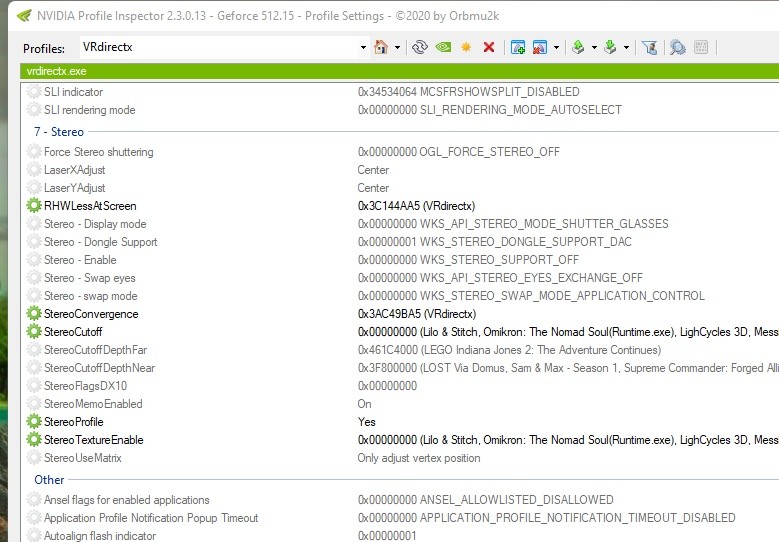779x542 pixels.
Task: Click the LaserXAdjust value Center
Action: (373, 170)
